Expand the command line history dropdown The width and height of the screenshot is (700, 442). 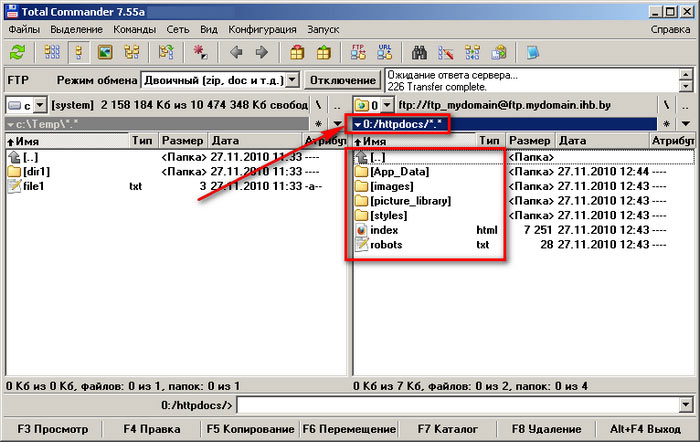point(686,405)
